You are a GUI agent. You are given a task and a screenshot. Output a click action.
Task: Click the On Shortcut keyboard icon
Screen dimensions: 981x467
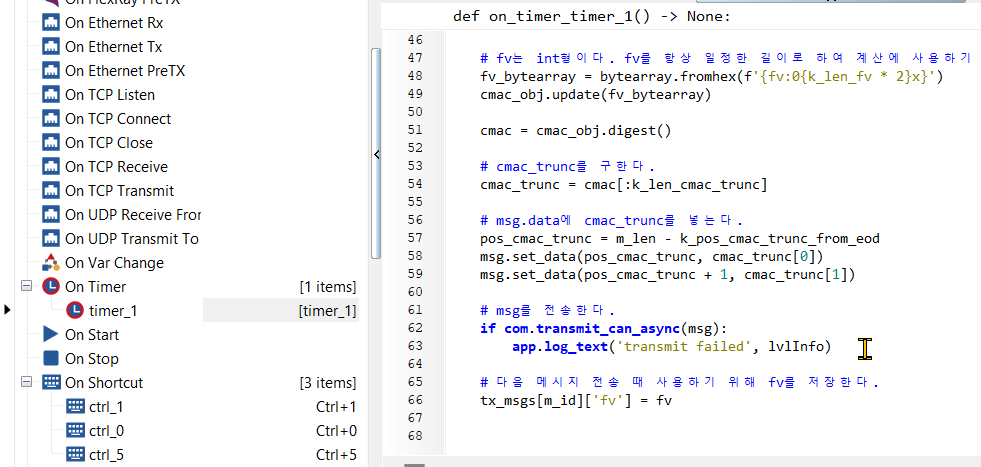click(51, 382)
